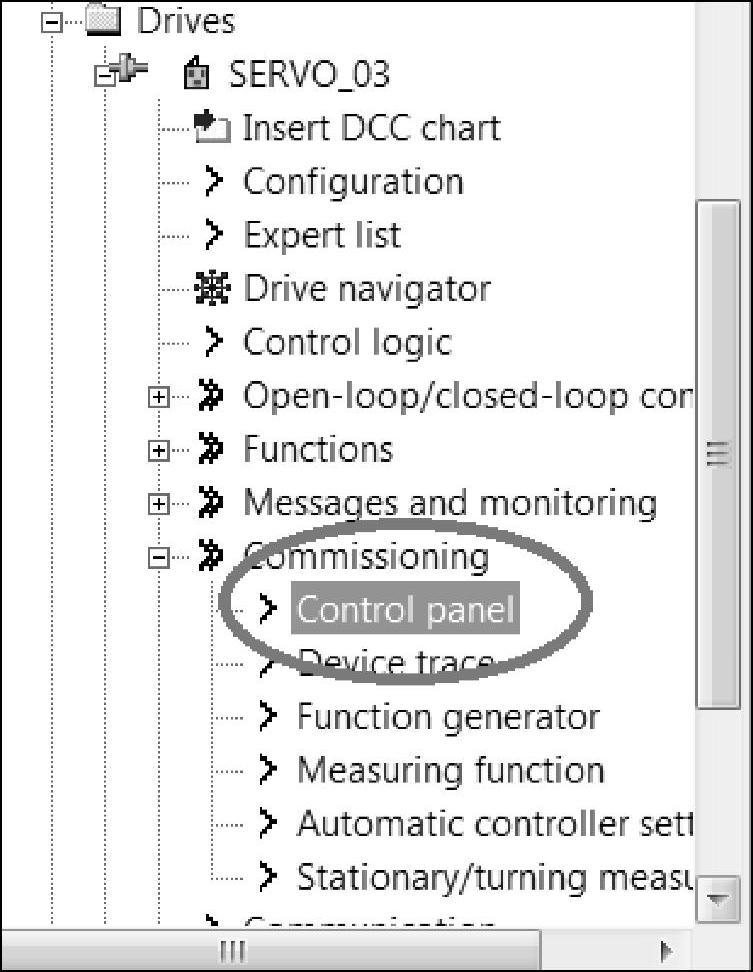Click the Drive navigator icon
The width and height of the screenshot is (753, 972).
[210, 288]
